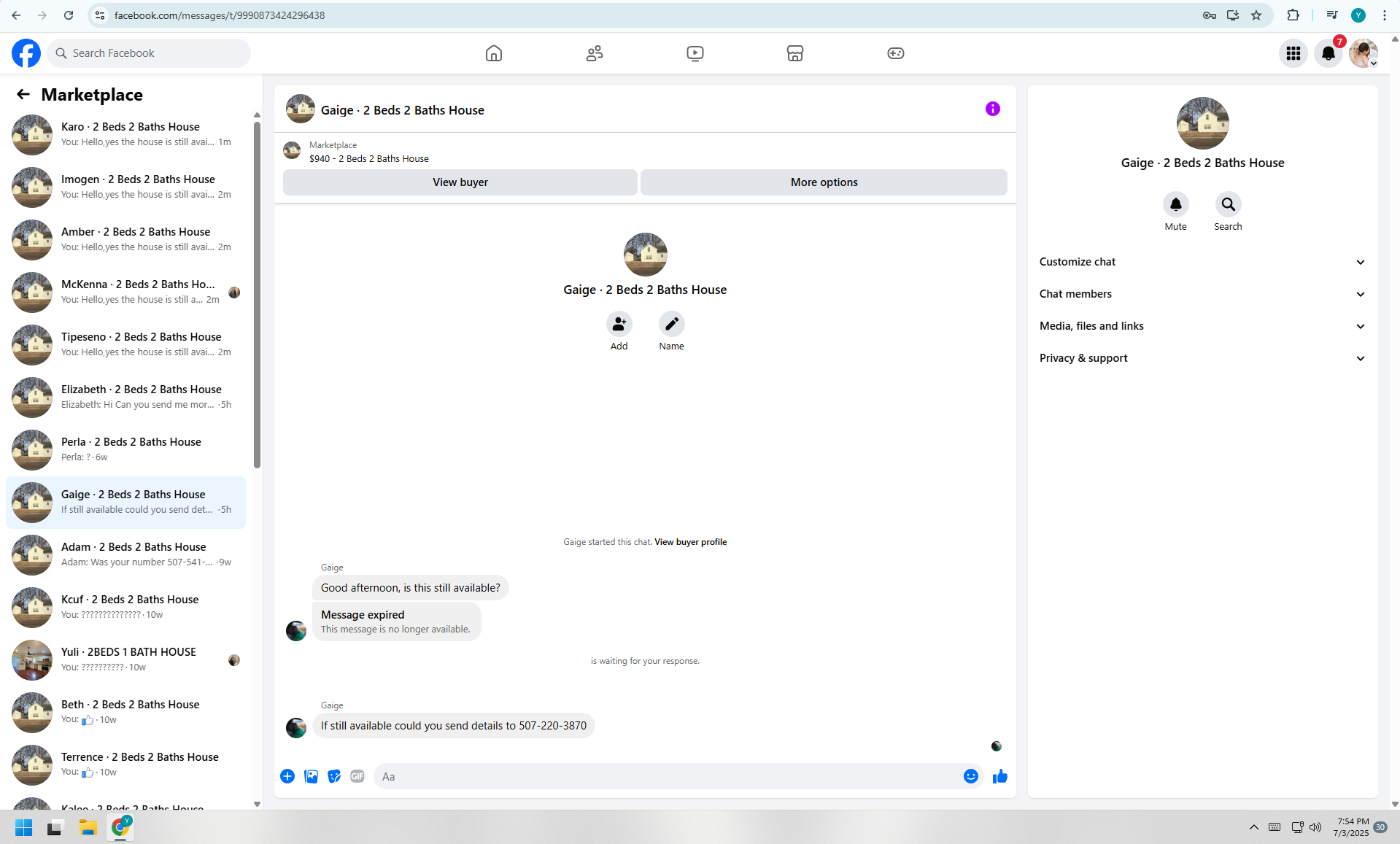Open the account profile picture menu
1400x844 pixels.
pyautogui.click(x=1364, y=53)
